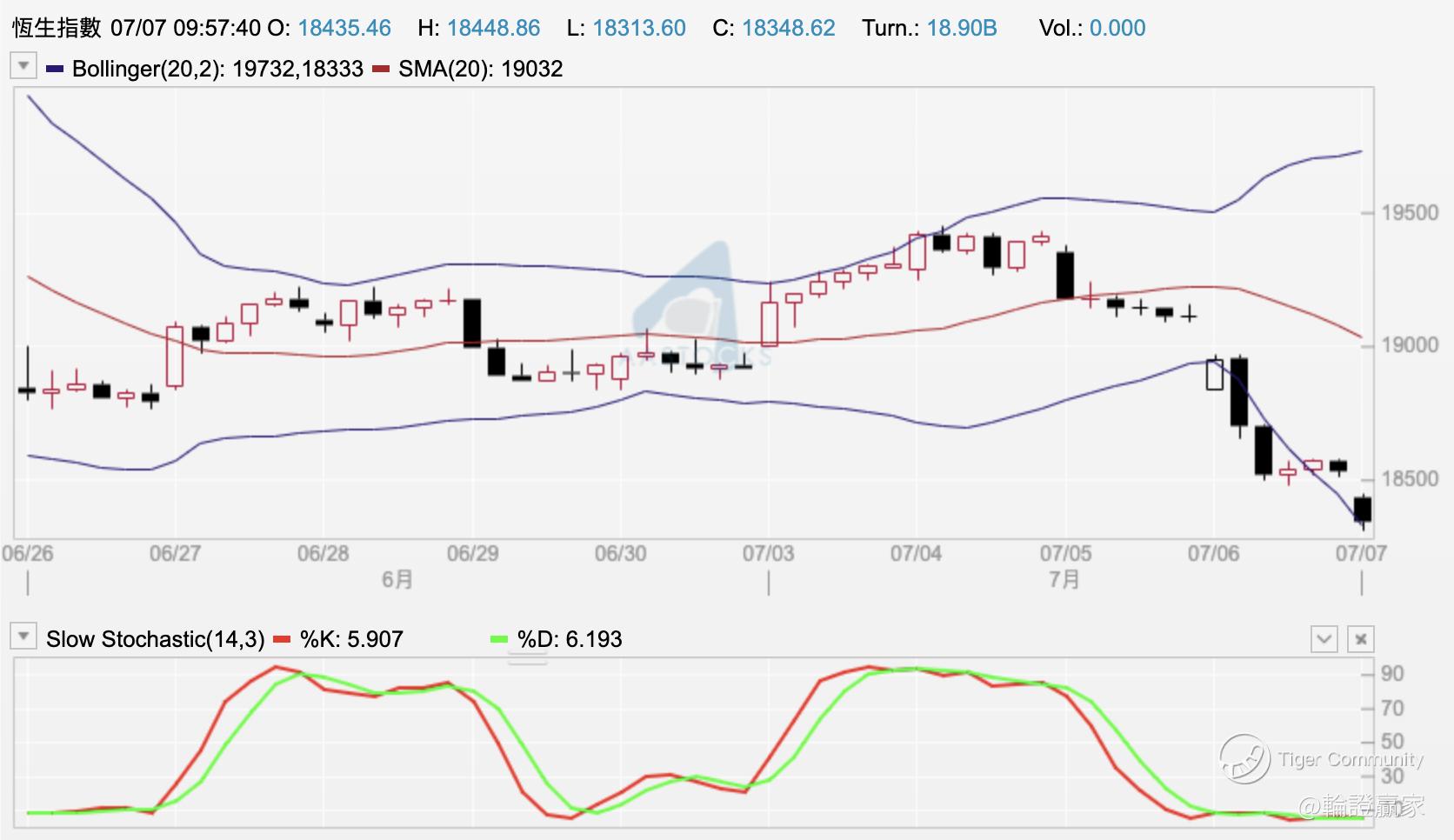Image resolution: width=1454 pixels, height=840 pixels.
Task: Open the Slow Stochastic indicator dropdown arrow
Action: [23, 637]
